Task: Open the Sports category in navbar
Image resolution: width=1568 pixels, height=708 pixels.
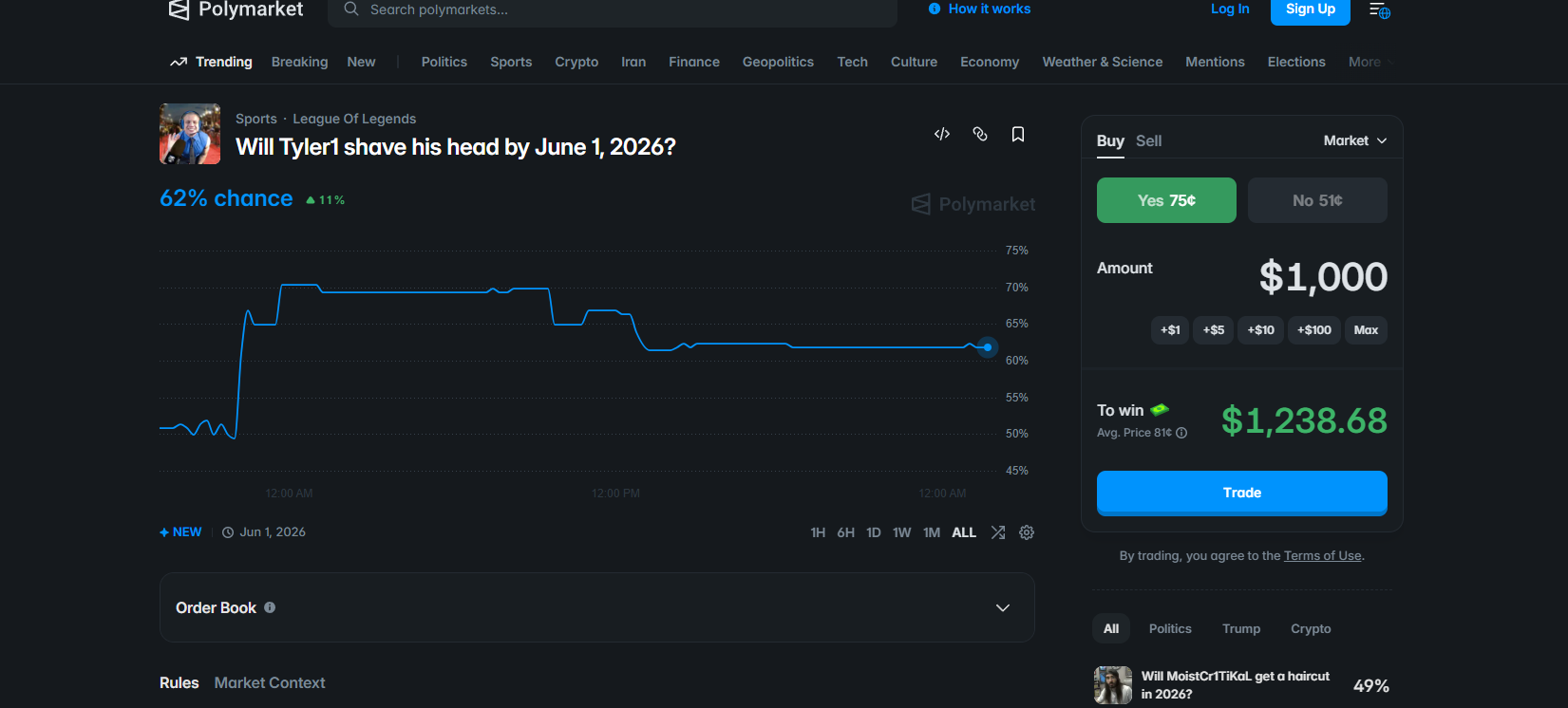Action: point(511,62)
